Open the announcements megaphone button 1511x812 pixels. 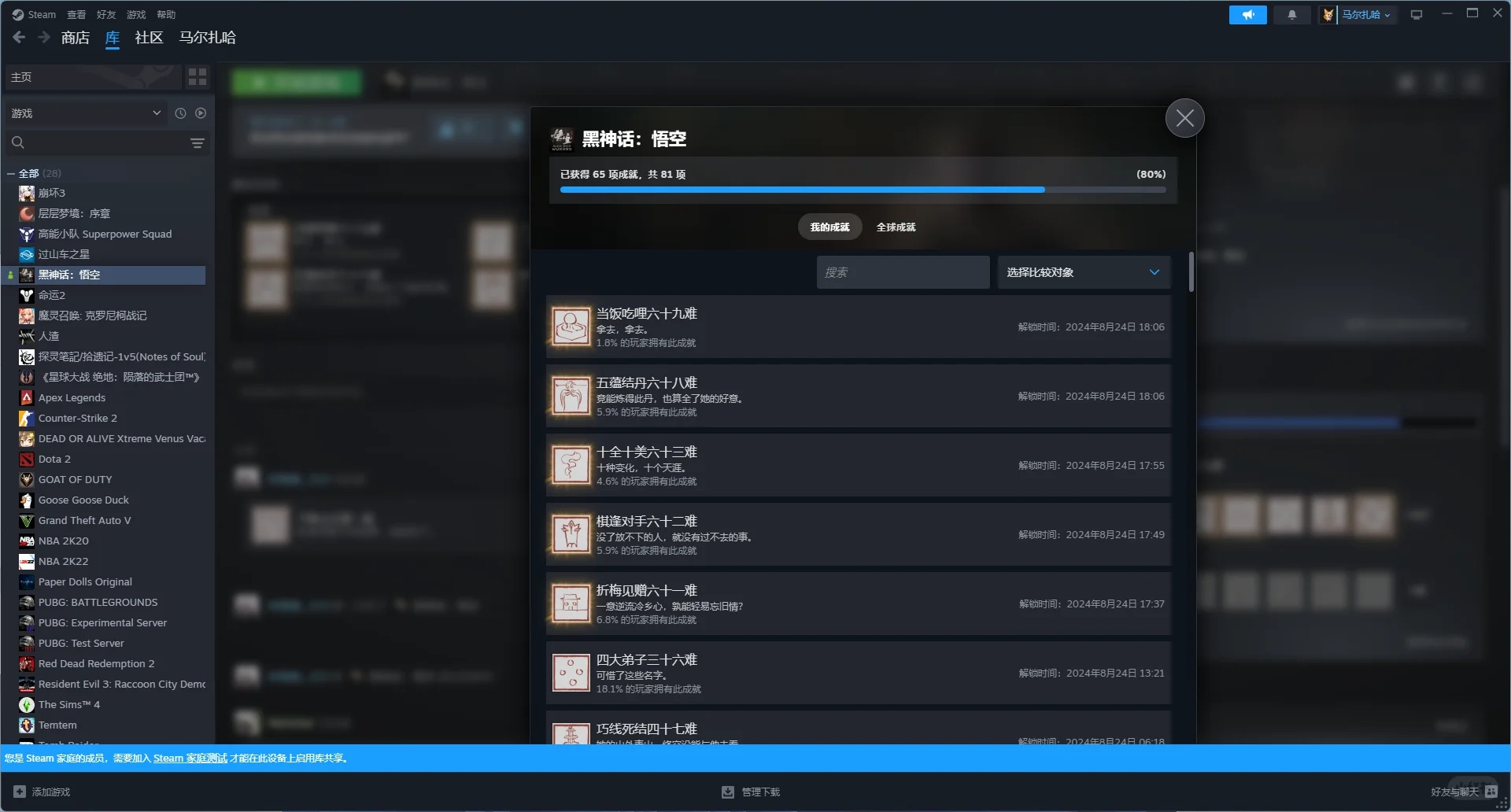(1247, 15)
